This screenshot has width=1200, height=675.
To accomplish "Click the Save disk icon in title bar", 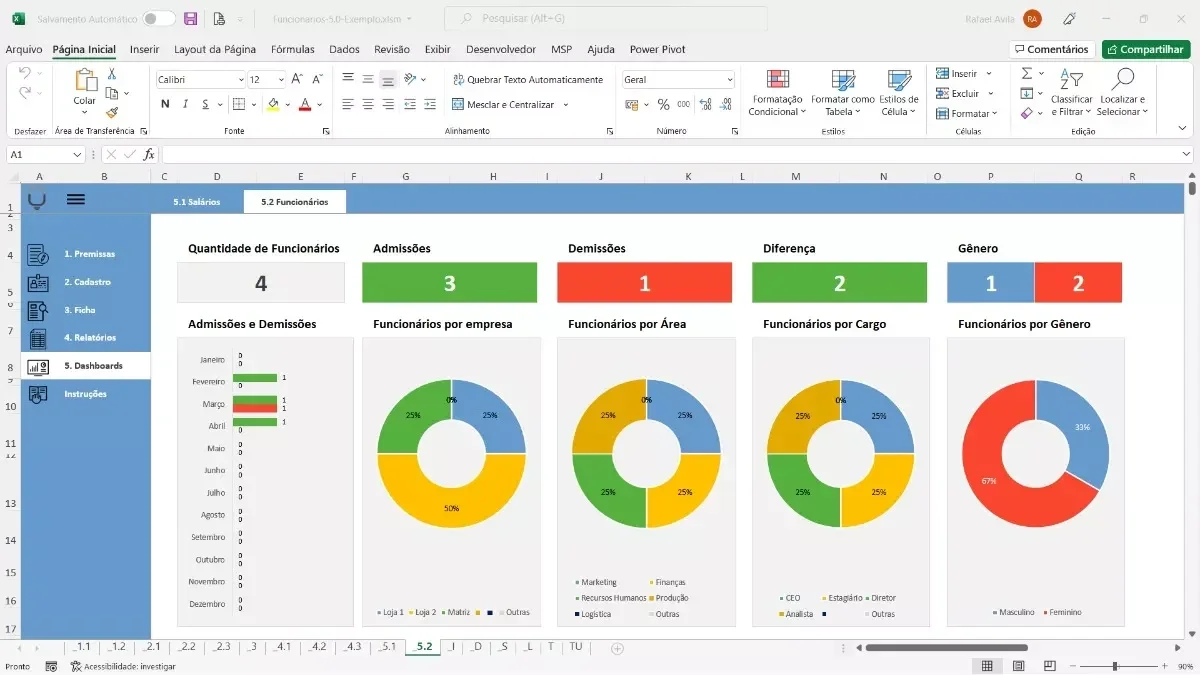I will click(190, 19).
